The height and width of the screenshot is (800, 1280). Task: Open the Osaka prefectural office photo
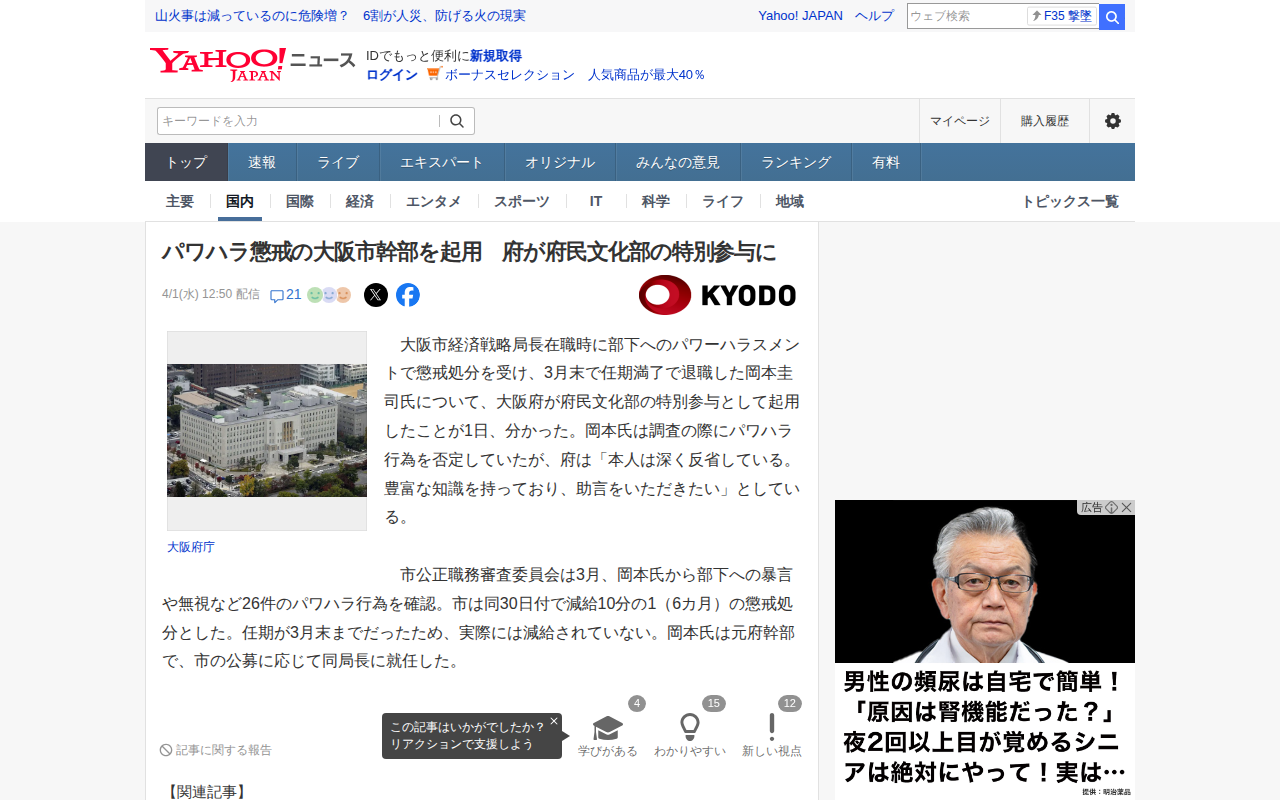(x=267, y=431)
